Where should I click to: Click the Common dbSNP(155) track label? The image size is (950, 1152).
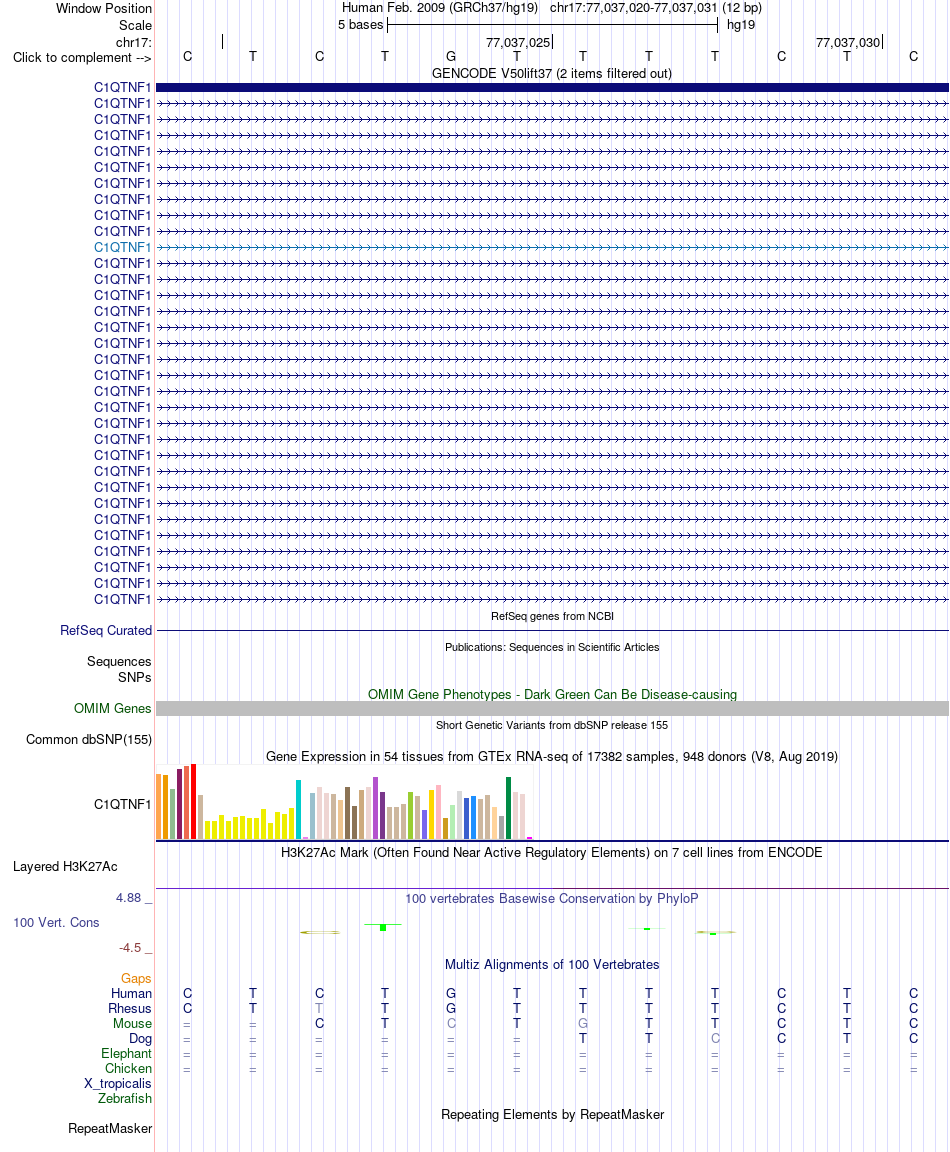pyautogui.click(x=89, y=740)
